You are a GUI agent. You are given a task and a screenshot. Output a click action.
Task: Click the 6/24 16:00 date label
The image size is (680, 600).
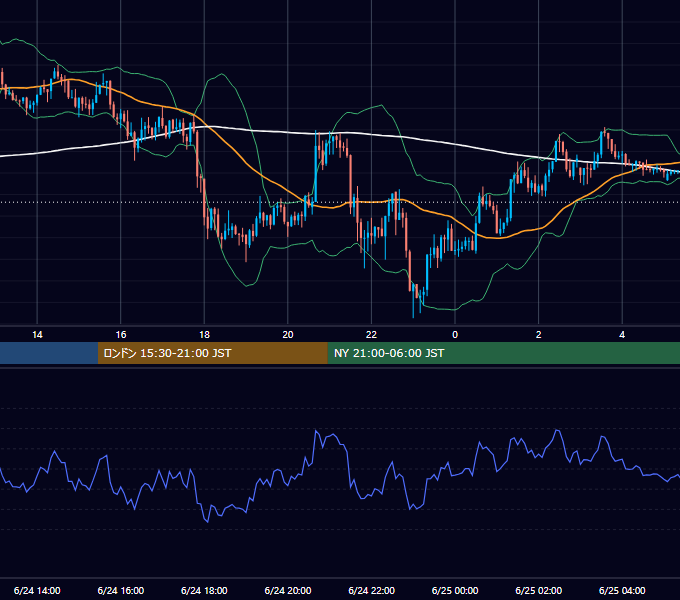(x=121, y=590)
